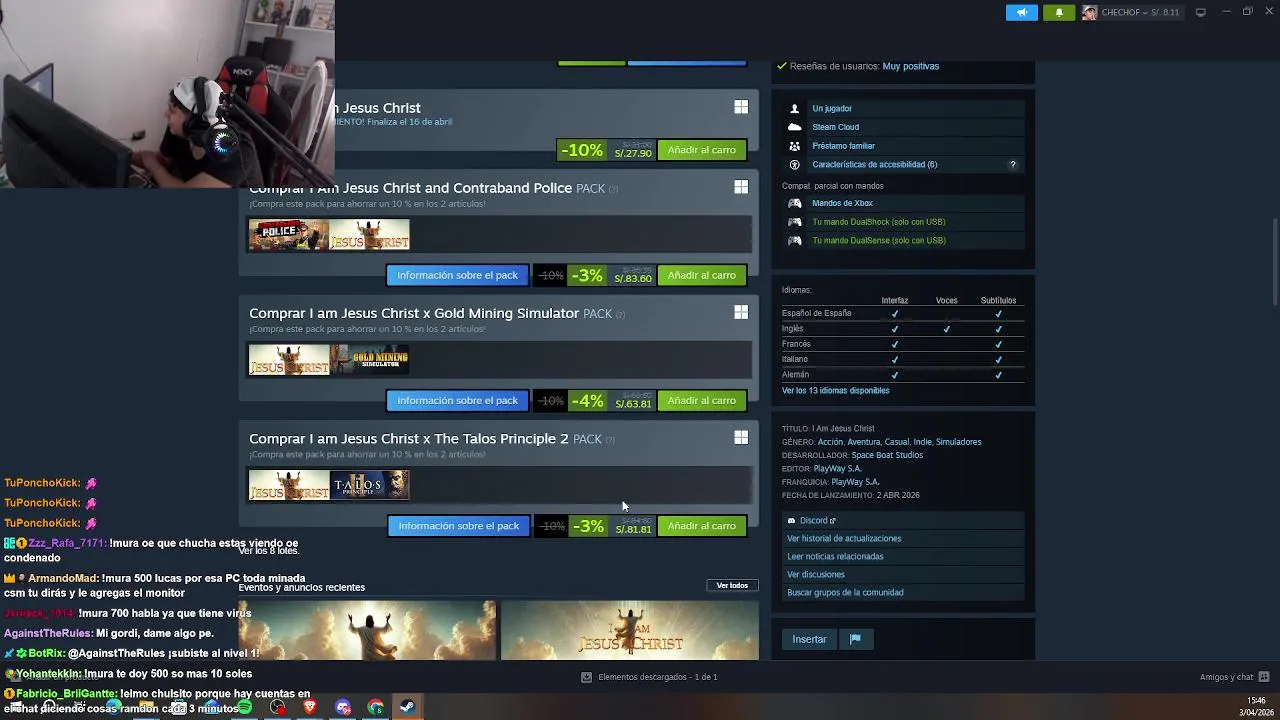Open event image with I Am Jesus Christ logo
The image size is (1280, 720).
(x=629, y=630)
